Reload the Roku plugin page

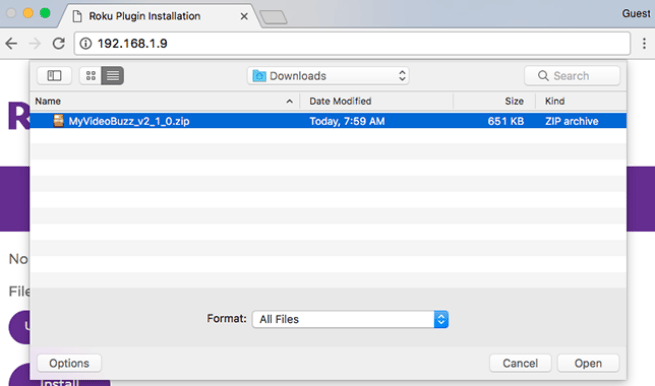[58, 43]
